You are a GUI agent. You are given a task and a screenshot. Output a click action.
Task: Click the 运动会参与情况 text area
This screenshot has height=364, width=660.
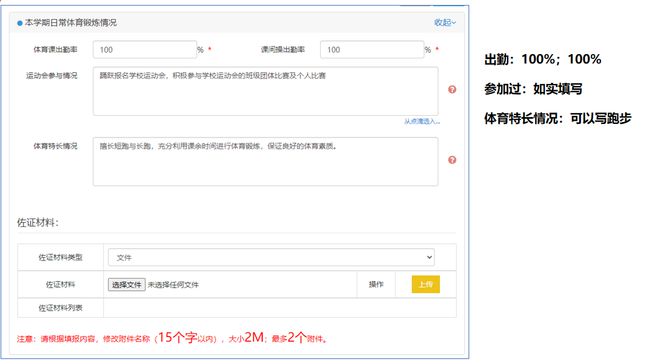[x=266, y=91]
